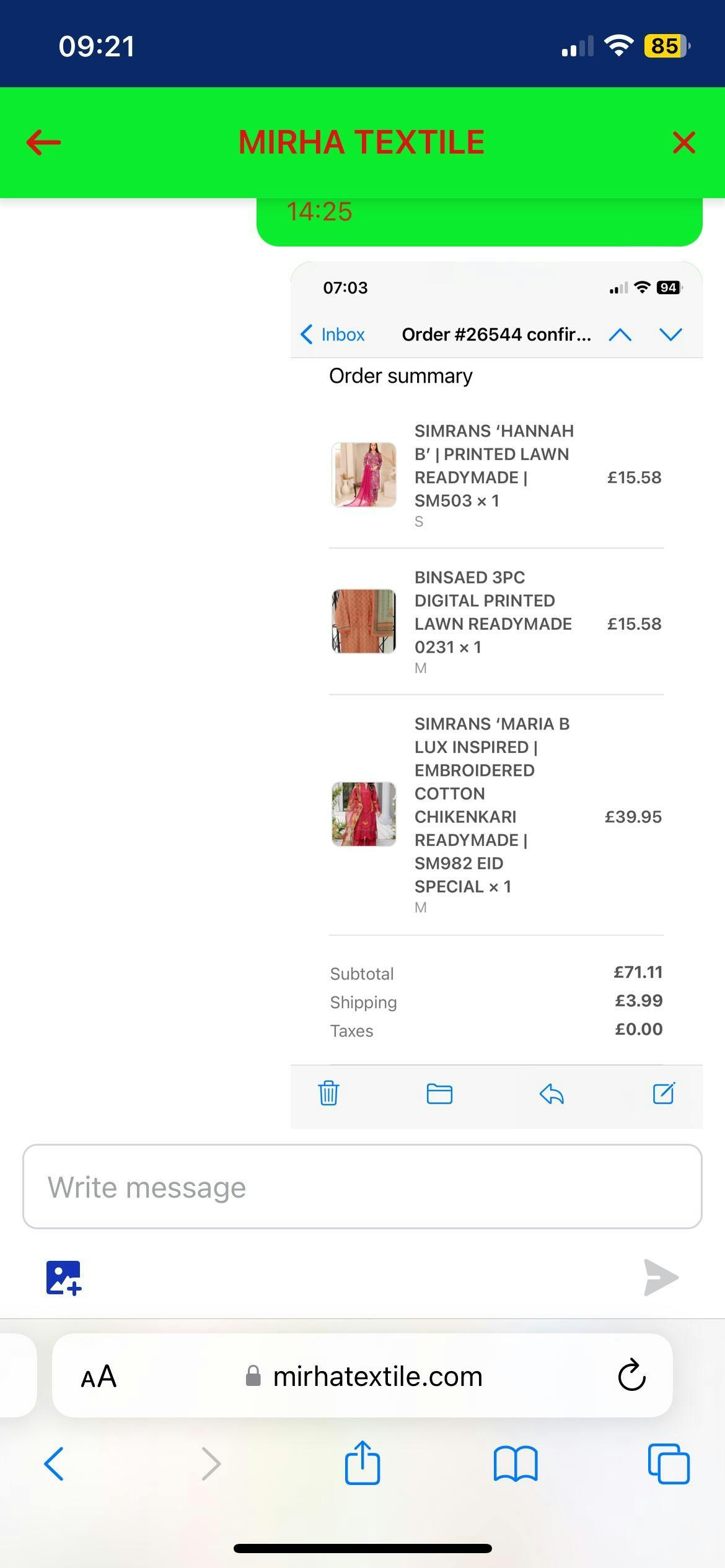725x1568 pixels.
Task: Click the add image attachment icon
Action: click(64, 1278)
